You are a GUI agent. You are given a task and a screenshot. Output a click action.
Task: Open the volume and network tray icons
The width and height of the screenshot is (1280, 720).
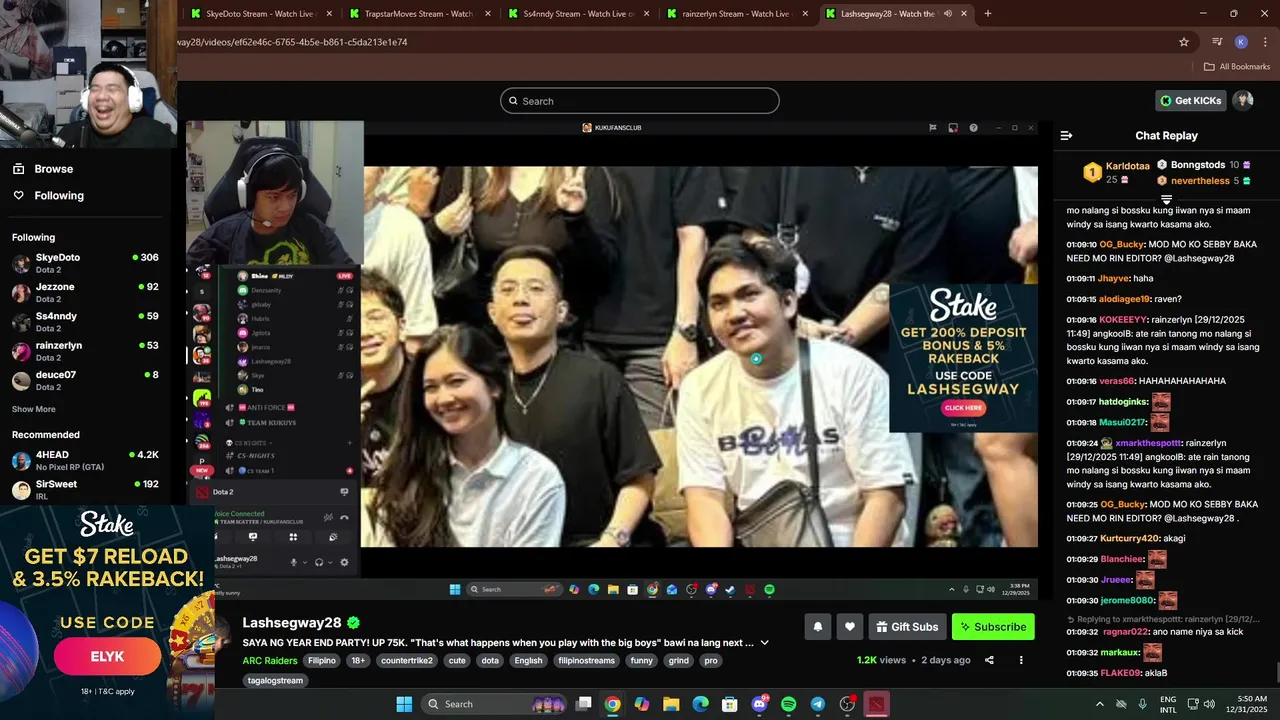pyautogui.click(x=1201, y=704)
